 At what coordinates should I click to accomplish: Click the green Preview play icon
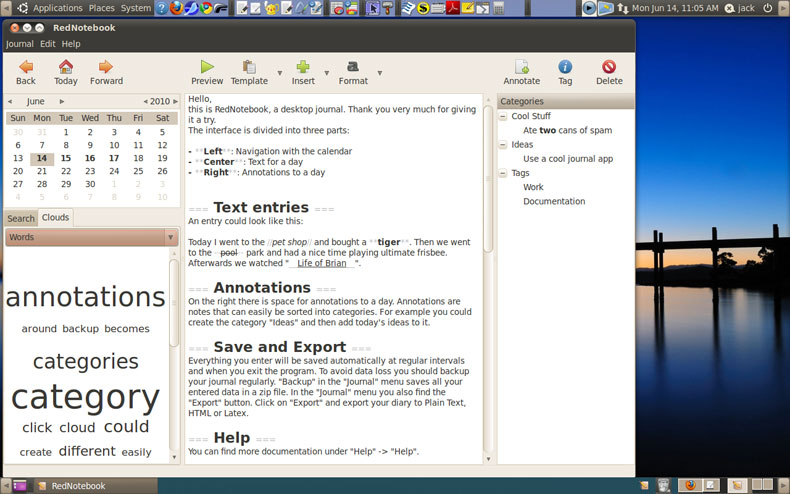click(x=207, y=67)
